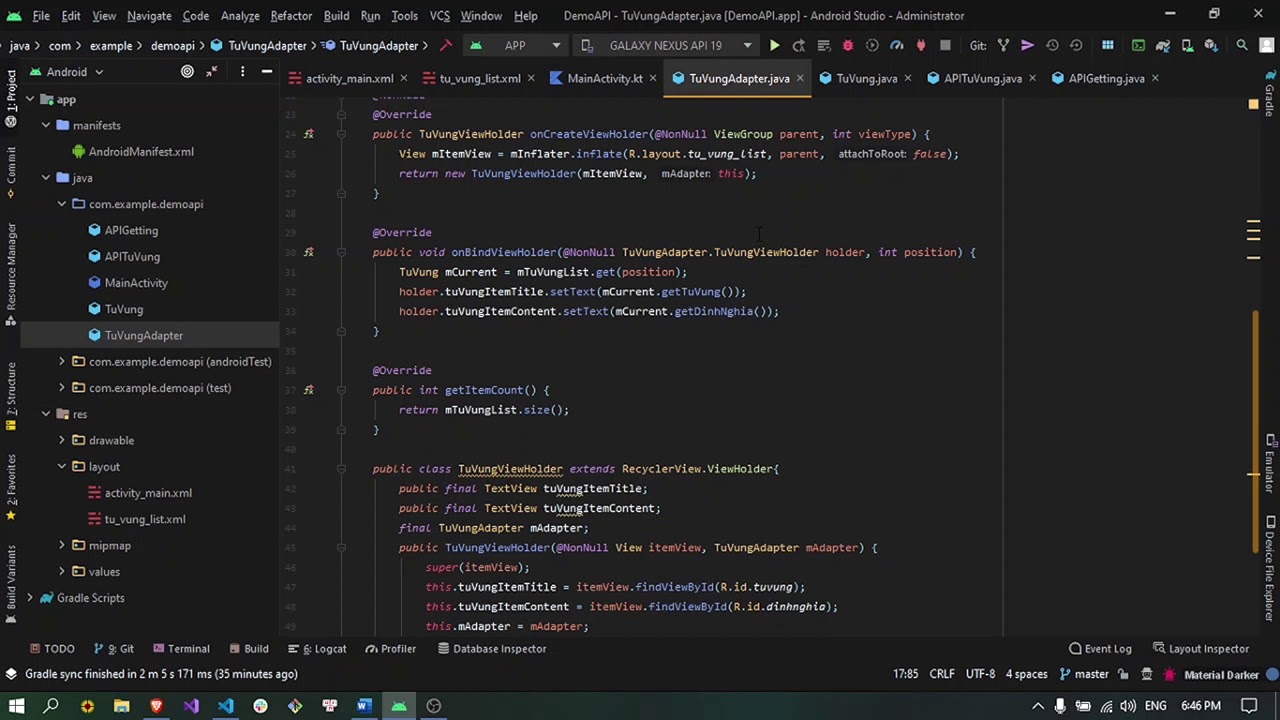Open Microsoft Word from the taskbar
The image size is (1280, 720).
click(364, 706)
